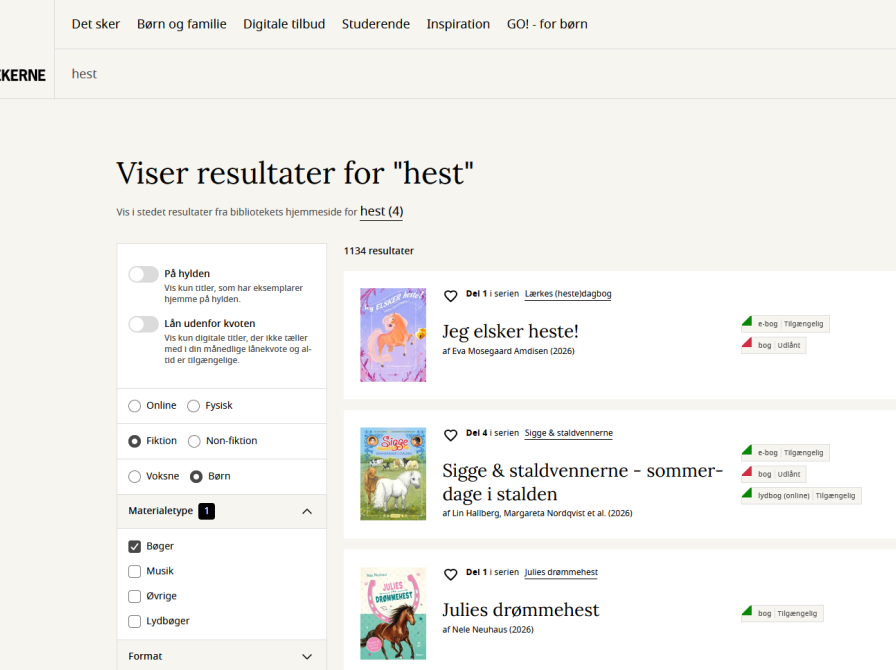Choose the Fiktion radio option
This screenshot has height=670, width=896.
coord(134,441)
